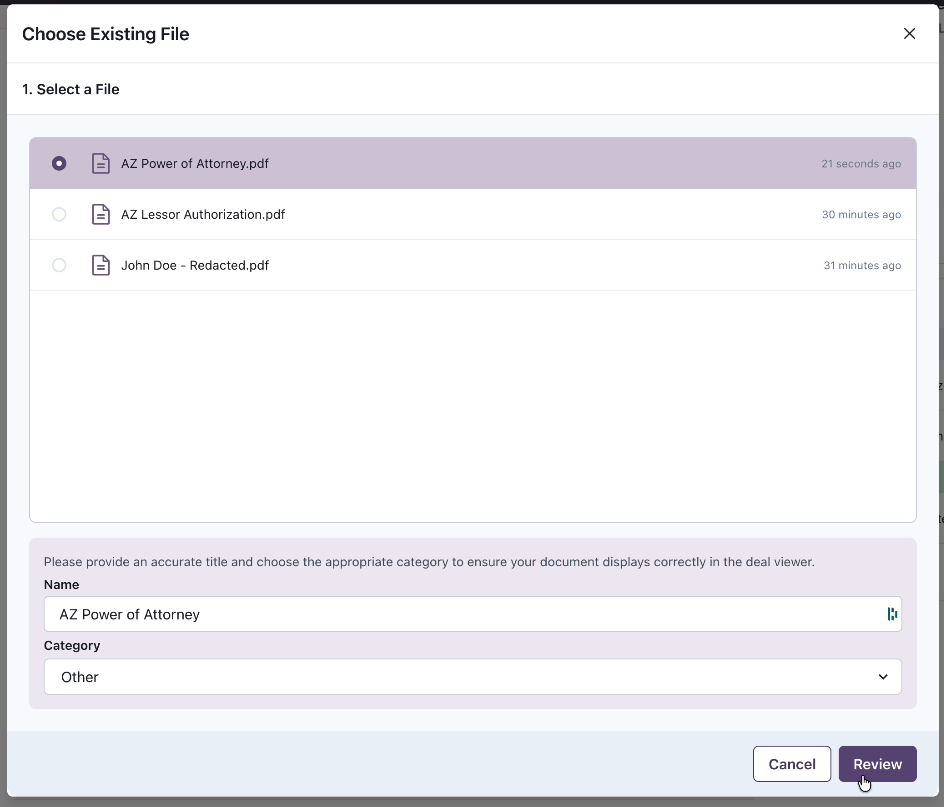This screenshot has width=944, height=807.
Task: Click the chevron arrow on Category select
Action: (883, 677)
